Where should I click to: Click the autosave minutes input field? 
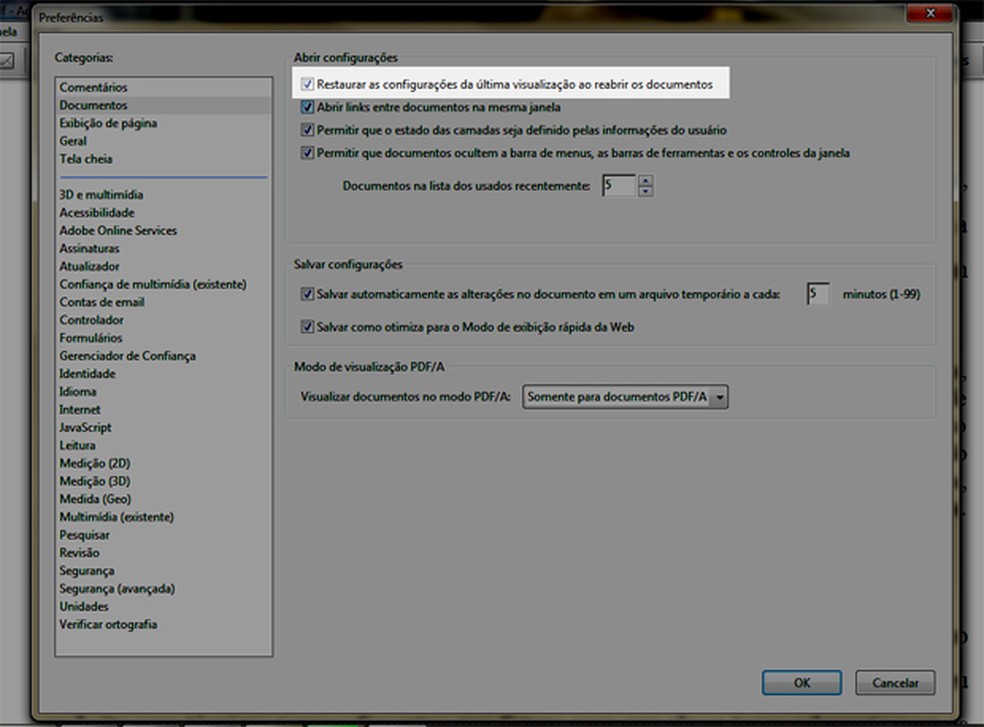tap(818, 294)
